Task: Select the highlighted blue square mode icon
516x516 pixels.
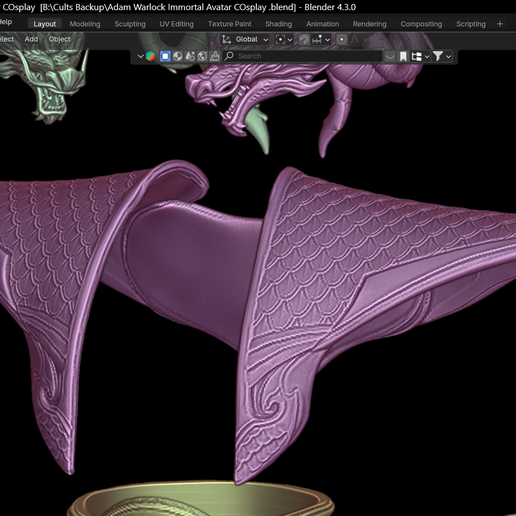Action: (x=165, y=56)
